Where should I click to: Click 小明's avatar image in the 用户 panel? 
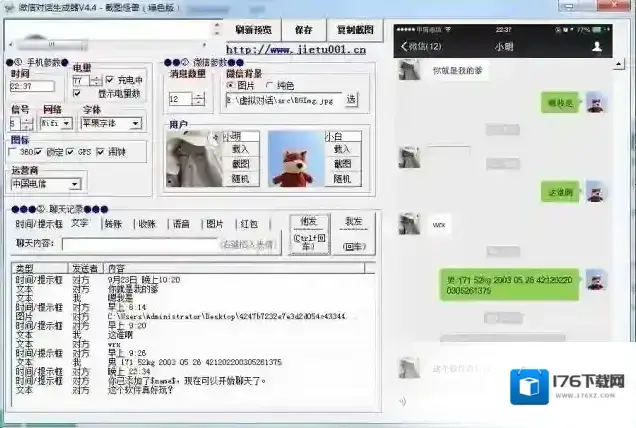click(194, 159)
